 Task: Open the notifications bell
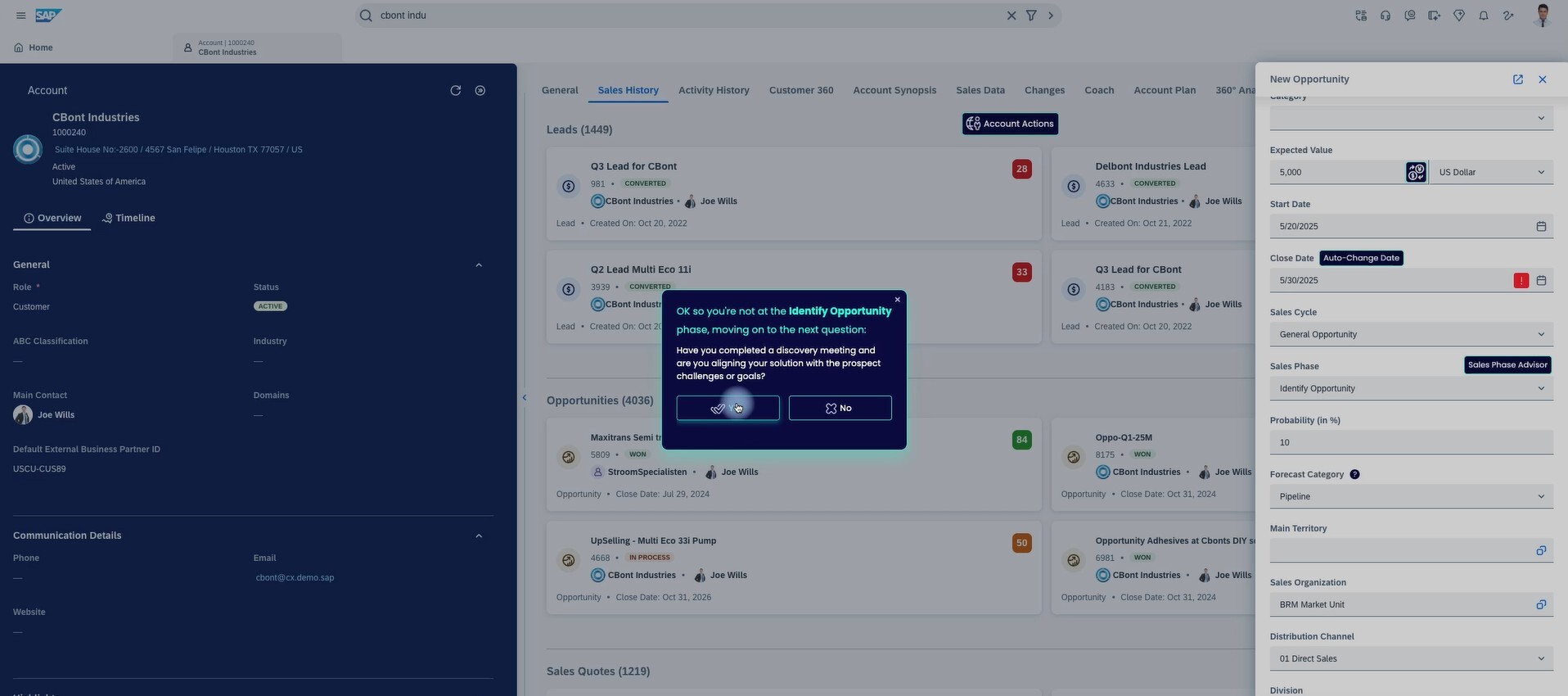[x=1484, y=16]
